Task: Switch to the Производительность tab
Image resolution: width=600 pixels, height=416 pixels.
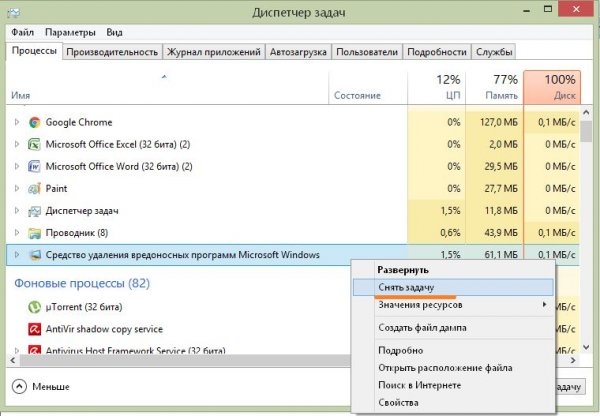Action: [x=113, y=52]
